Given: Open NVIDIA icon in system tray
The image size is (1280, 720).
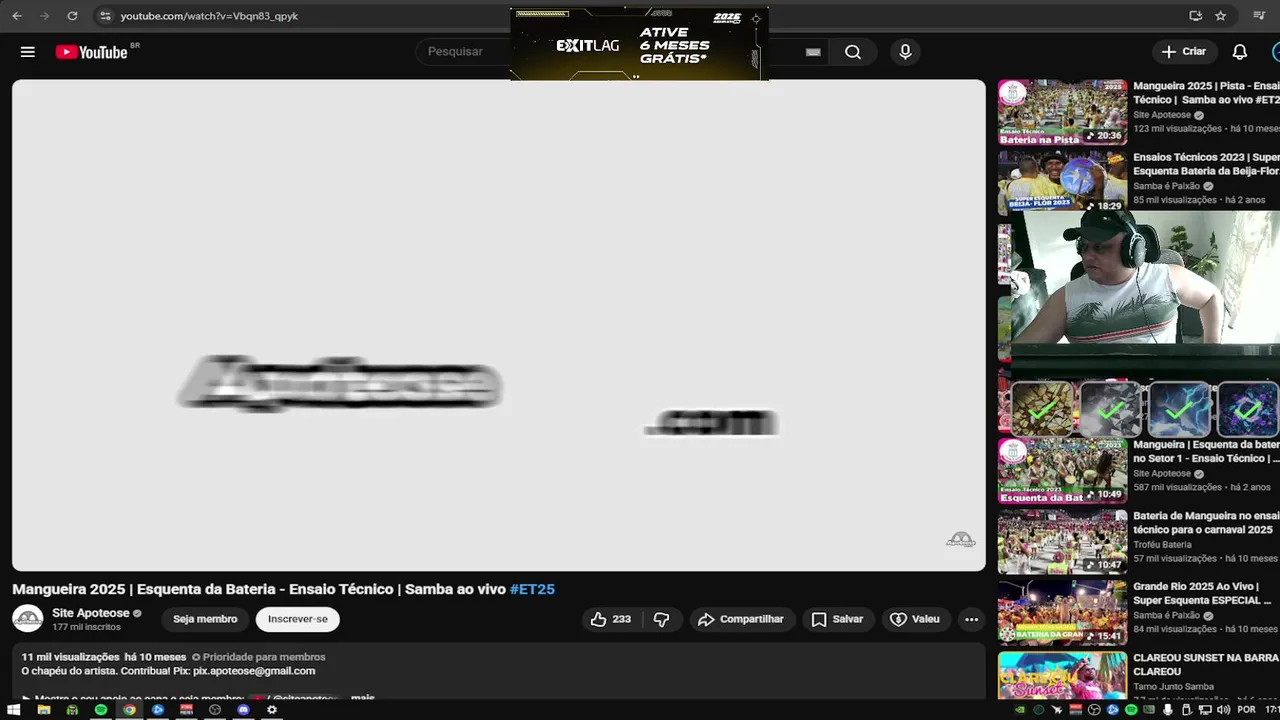Looking at the screenshot, I should pyautogui.click(x=1020, y=710).
